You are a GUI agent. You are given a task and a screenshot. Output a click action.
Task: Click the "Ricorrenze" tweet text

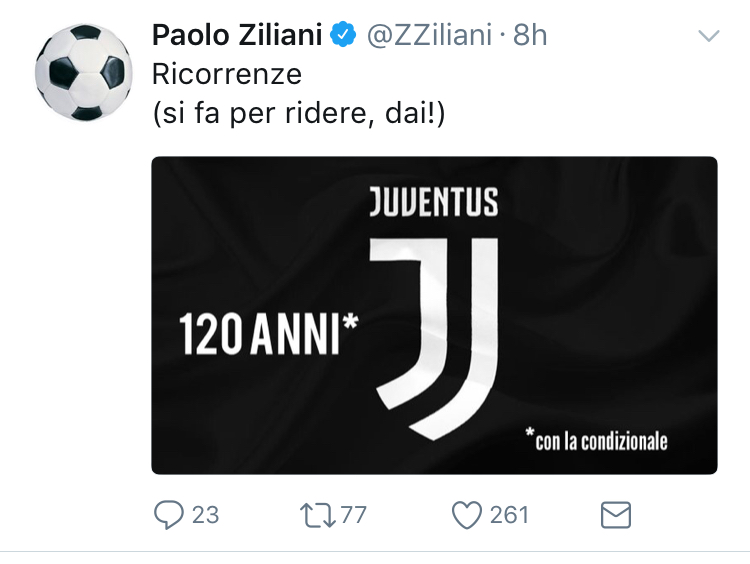coord(226,75)
